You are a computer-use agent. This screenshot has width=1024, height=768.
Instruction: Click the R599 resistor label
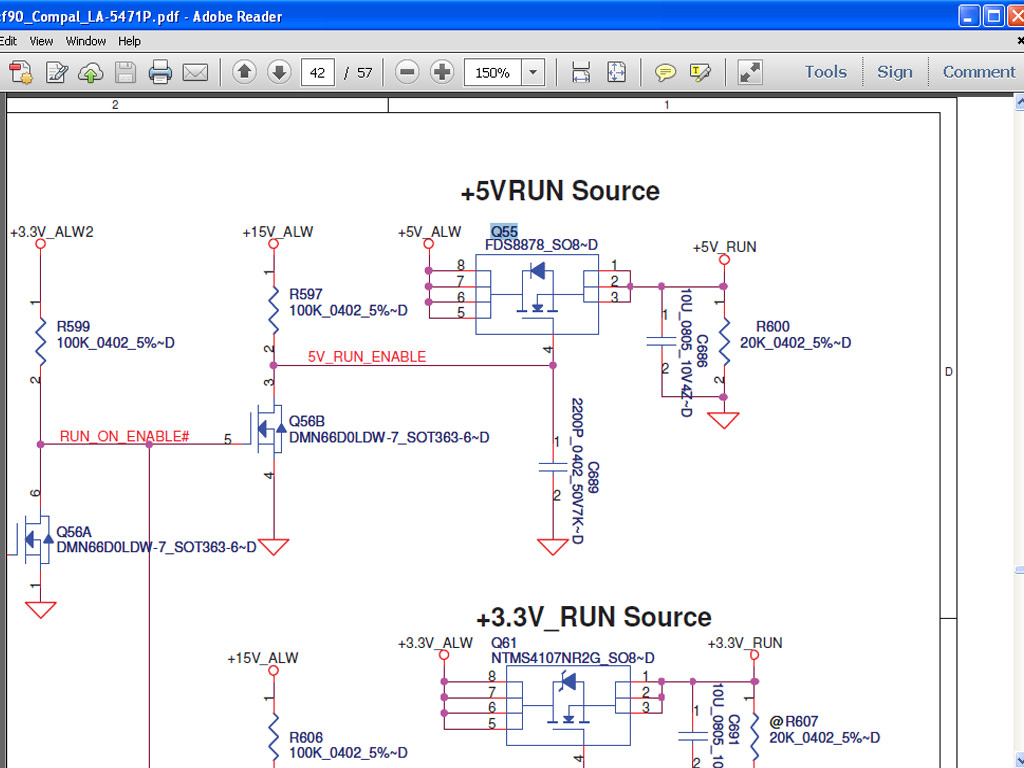(73, 327)
